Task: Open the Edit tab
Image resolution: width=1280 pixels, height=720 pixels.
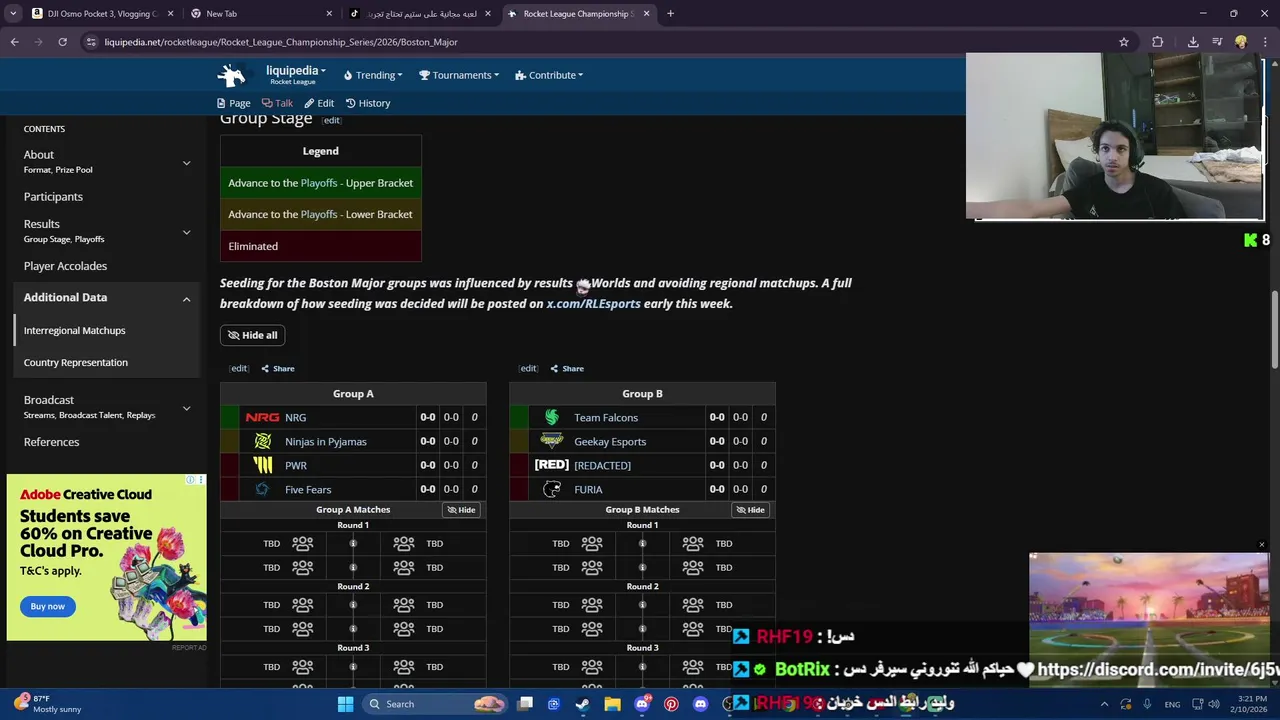Action: 319,103
